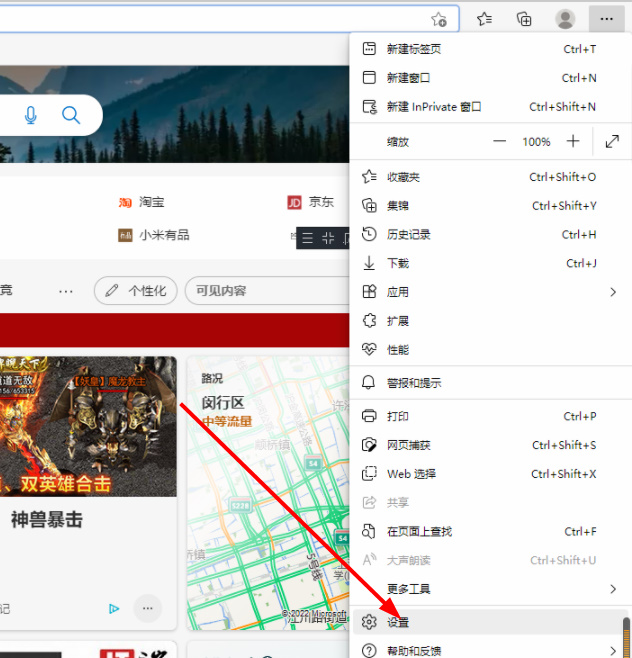Screen dimensions: 632x658
Task: Expand the 帮助和反馈 submenu arrow
Action: (x=613, y=650)
